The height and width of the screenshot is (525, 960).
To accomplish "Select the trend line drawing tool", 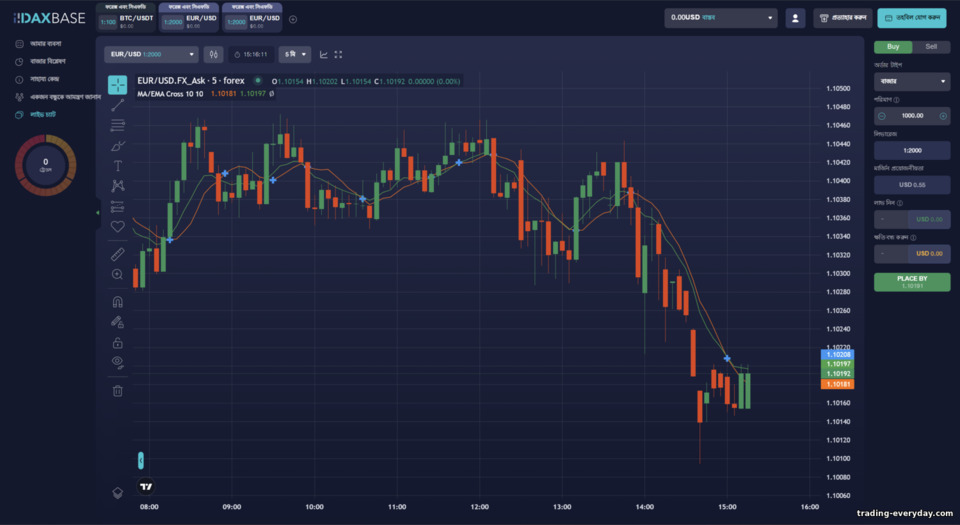I will click(118, 105).
